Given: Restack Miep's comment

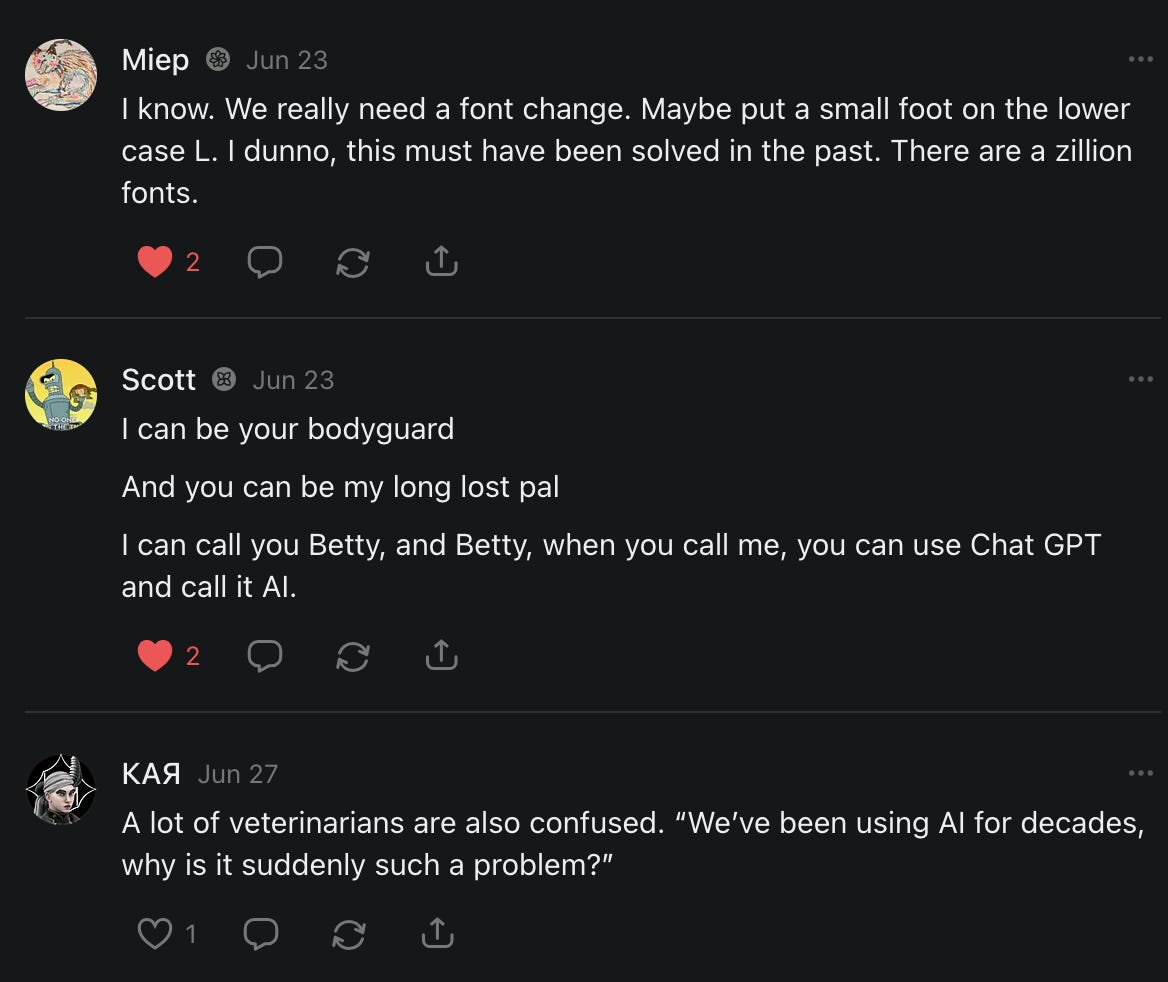Looking at the screenshot, I should click(353, 262).
